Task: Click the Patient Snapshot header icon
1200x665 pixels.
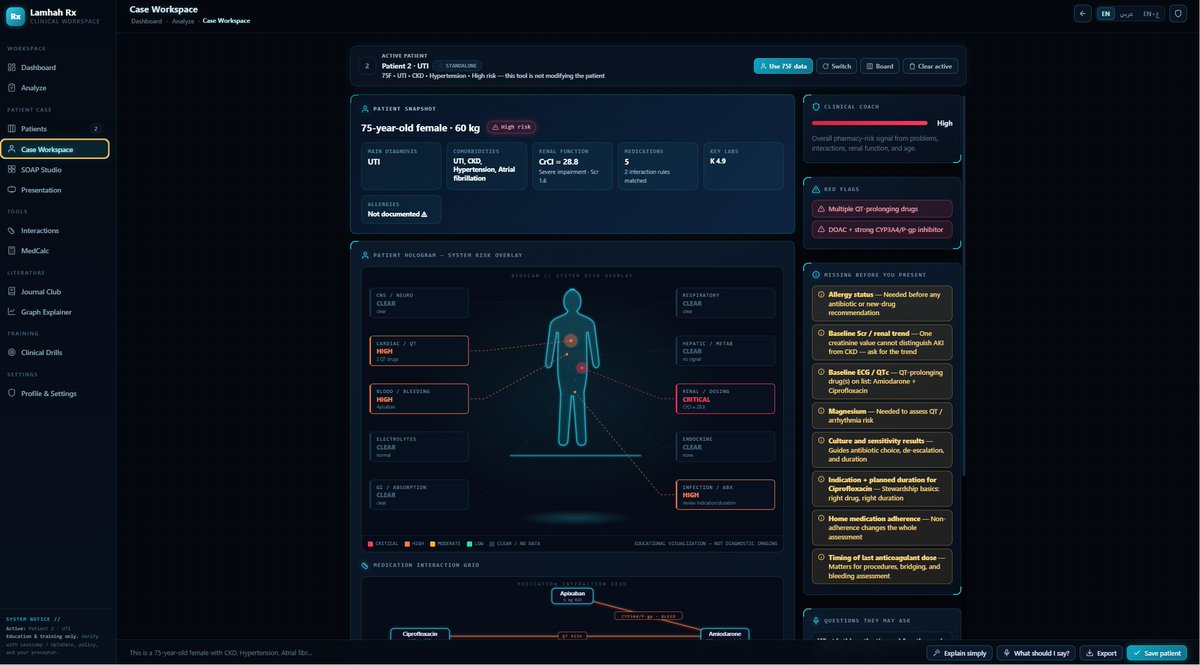Action: pos(365,108)
